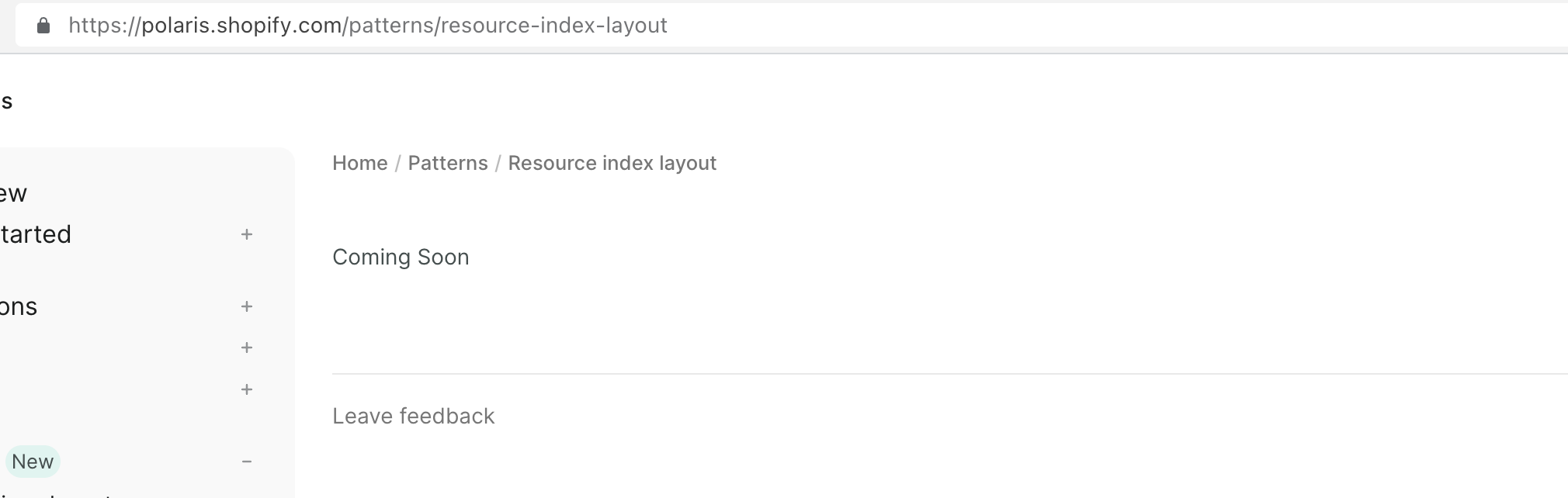Click the plus icon next to Foundations
The height and width of the screenshot is (498, 1568).
[246, 306]
